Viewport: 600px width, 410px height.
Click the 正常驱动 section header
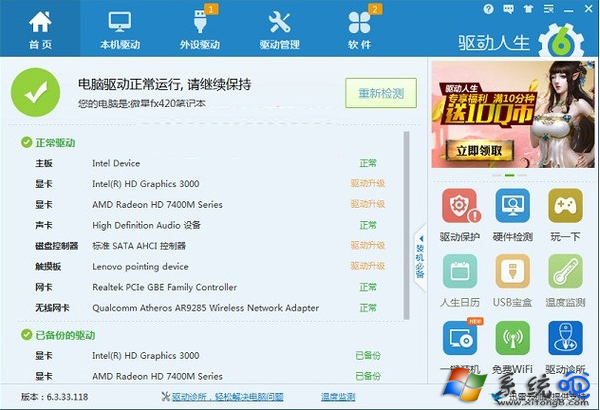tap(48, 143)
